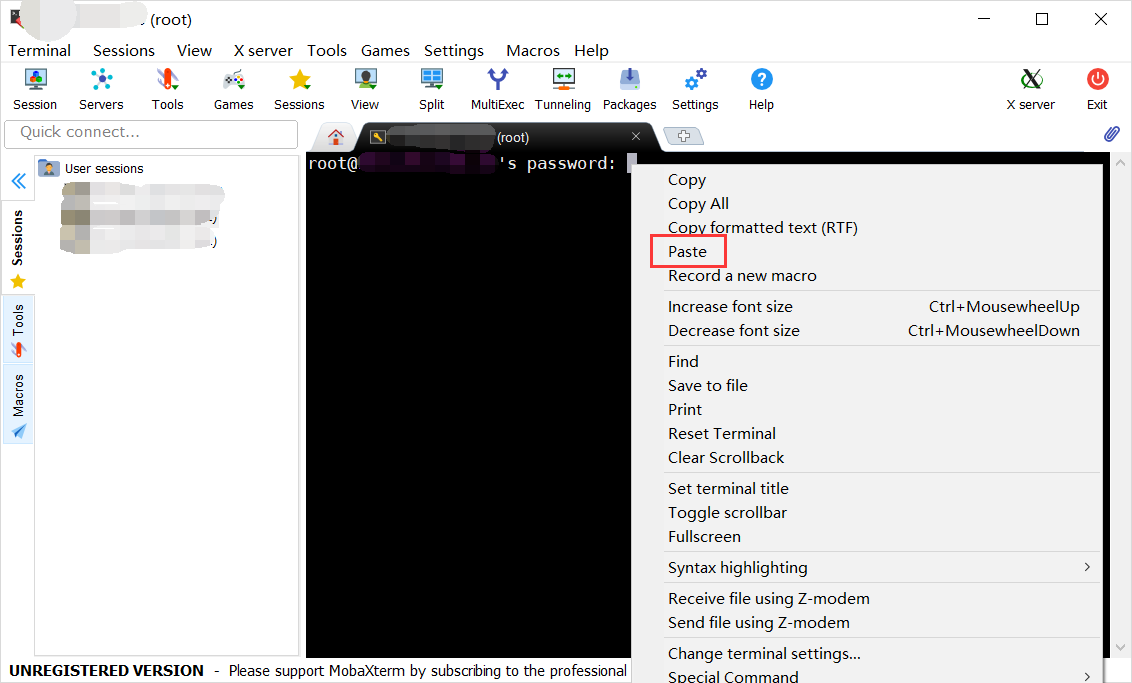Select Save to file

point(882,386)
